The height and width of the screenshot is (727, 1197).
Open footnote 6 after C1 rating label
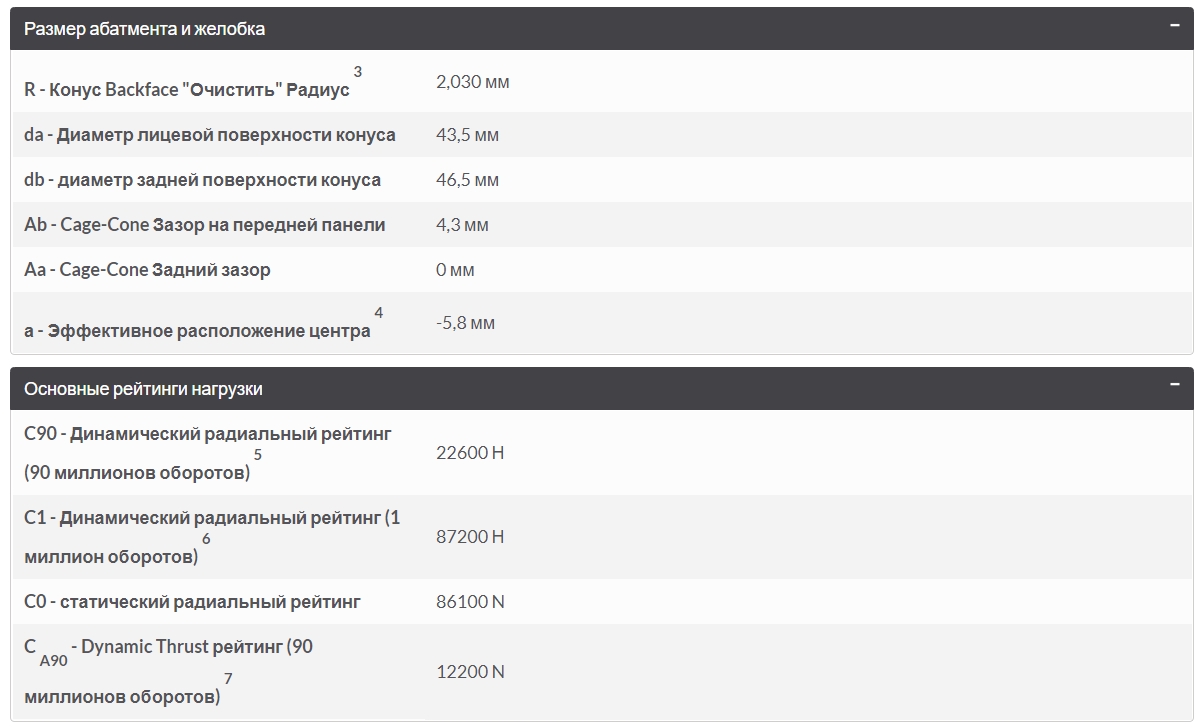coord(206,539)
